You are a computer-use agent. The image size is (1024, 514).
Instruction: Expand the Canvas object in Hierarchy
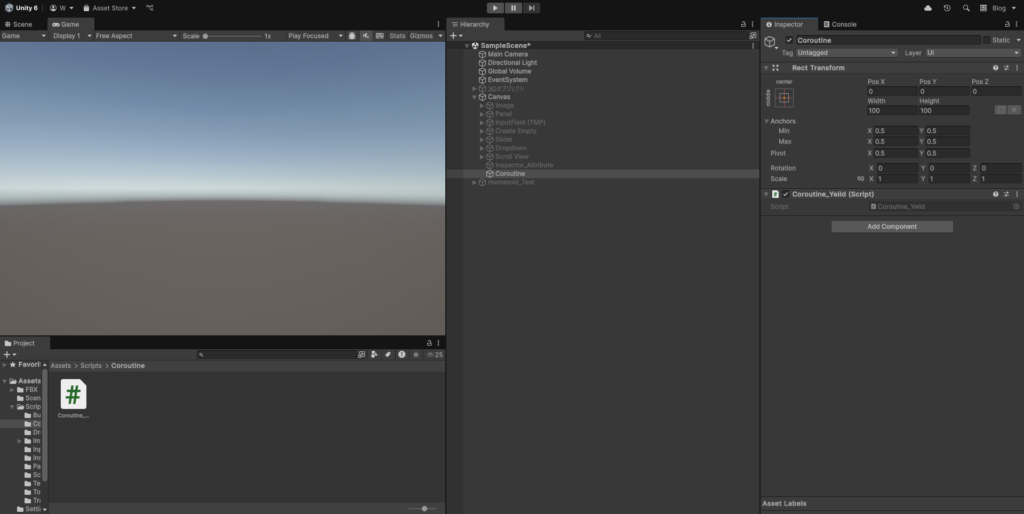(x=474, y=97)
